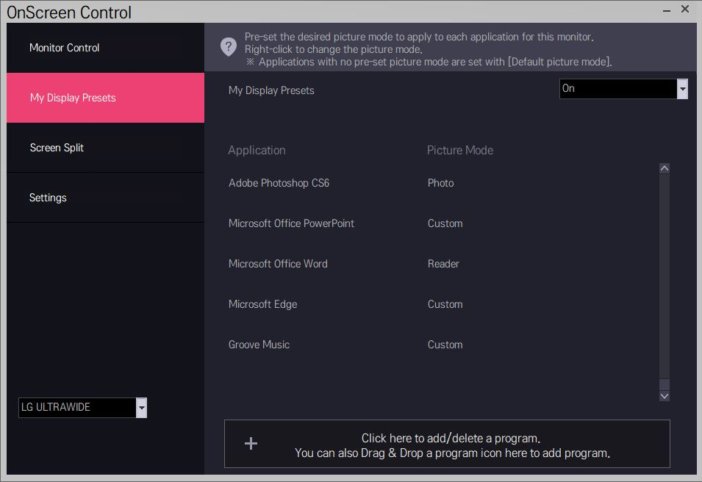Click the plus icon to add program

point(251,444)
